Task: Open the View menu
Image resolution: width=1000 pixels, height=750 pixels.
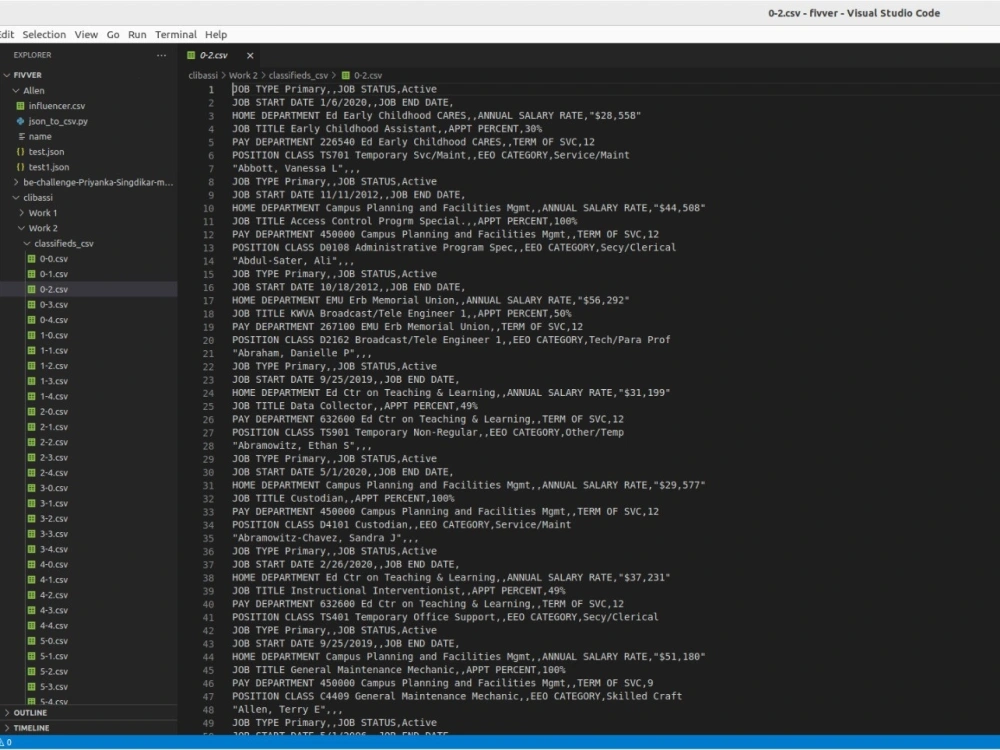Action: click(86, 34)
